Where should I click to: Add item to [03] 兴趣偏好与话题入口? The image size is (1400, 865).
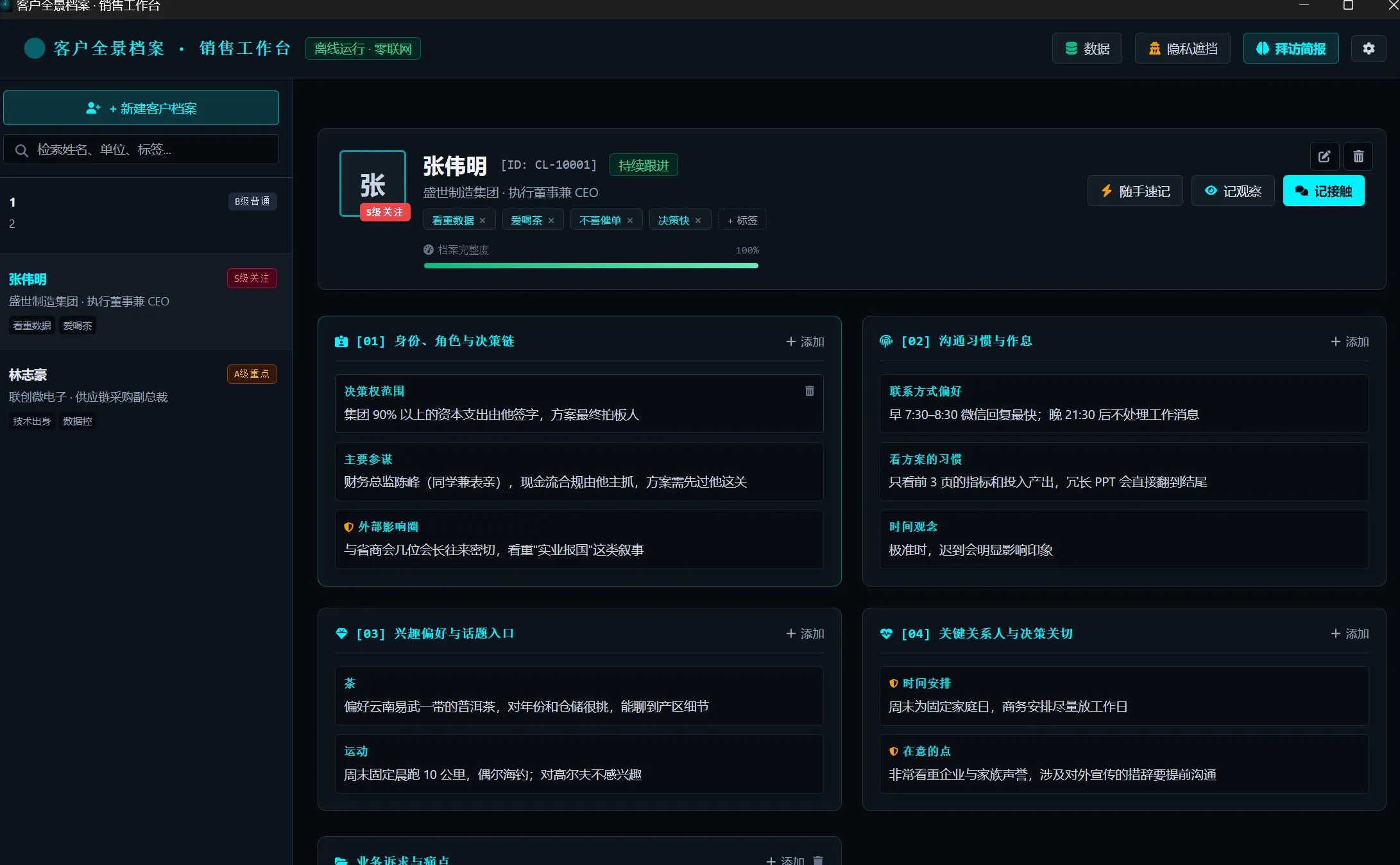(x=805, y=633)
